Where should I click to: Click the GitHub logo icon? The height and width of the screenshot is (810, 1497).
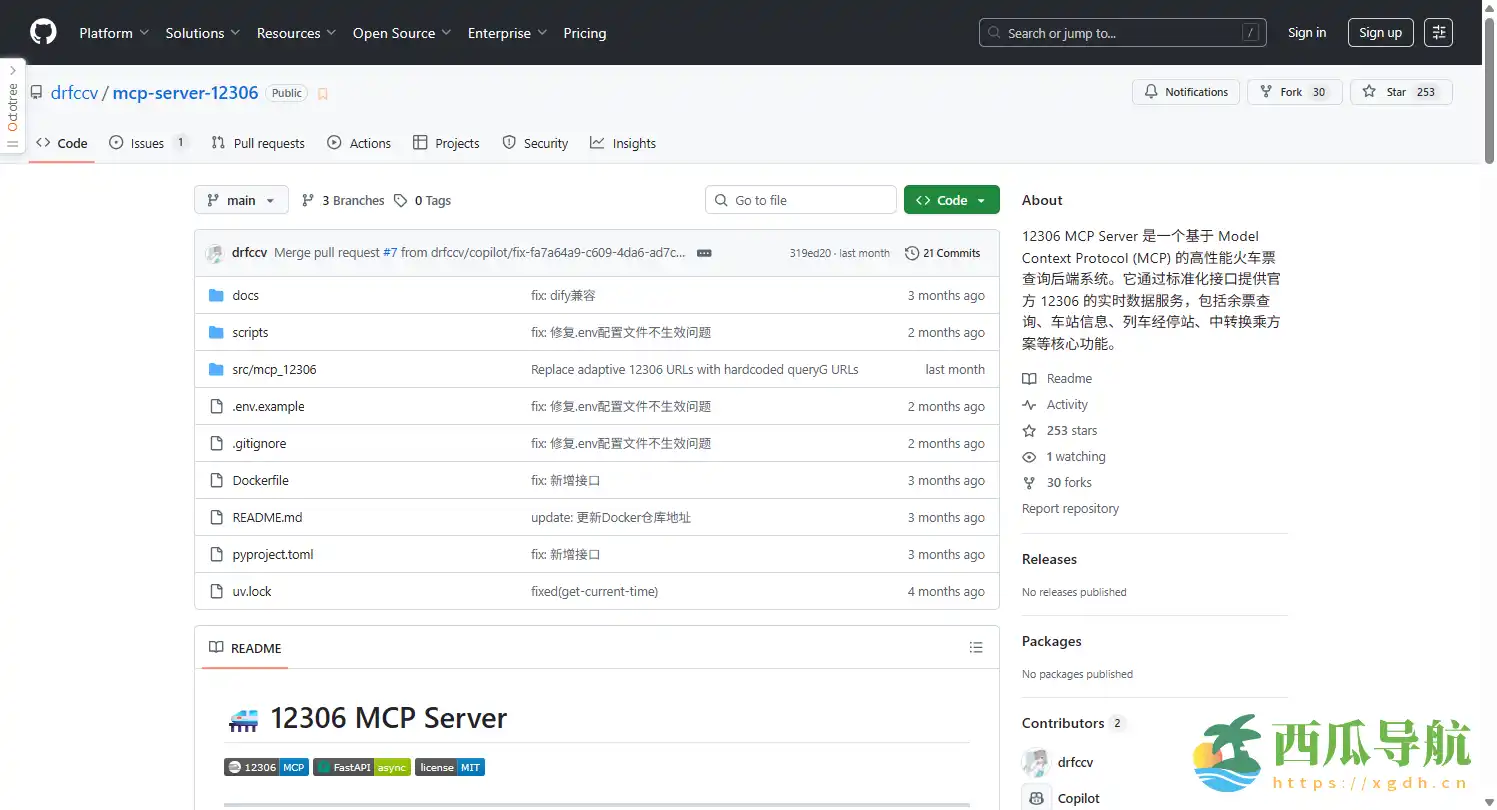(43, 33)
